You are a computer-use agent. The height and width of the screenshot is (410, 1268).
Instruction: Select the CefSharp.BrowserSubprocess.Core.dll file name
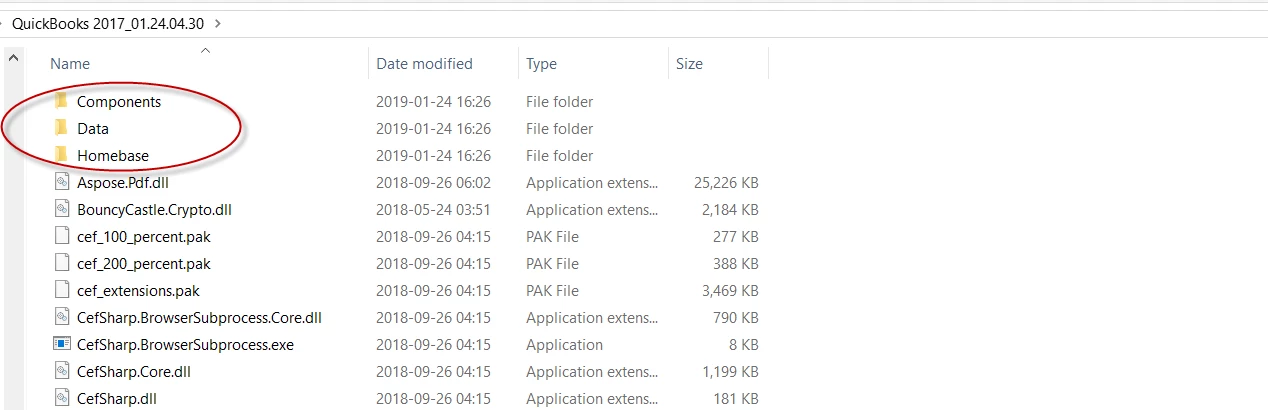(x=199, y=318)
